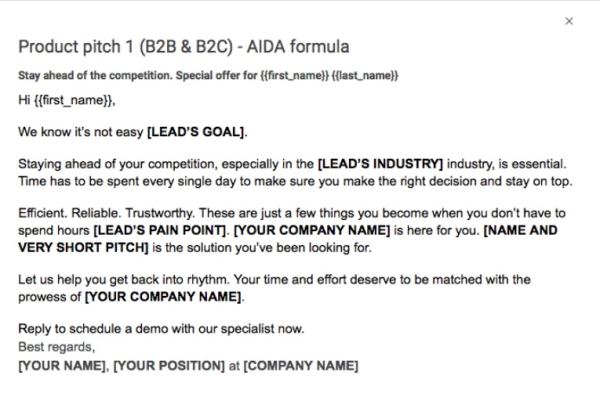This screenshot has height=397, width=600.
Task: Click the 'Best regards,' closing line
Action: coord(57,347)
